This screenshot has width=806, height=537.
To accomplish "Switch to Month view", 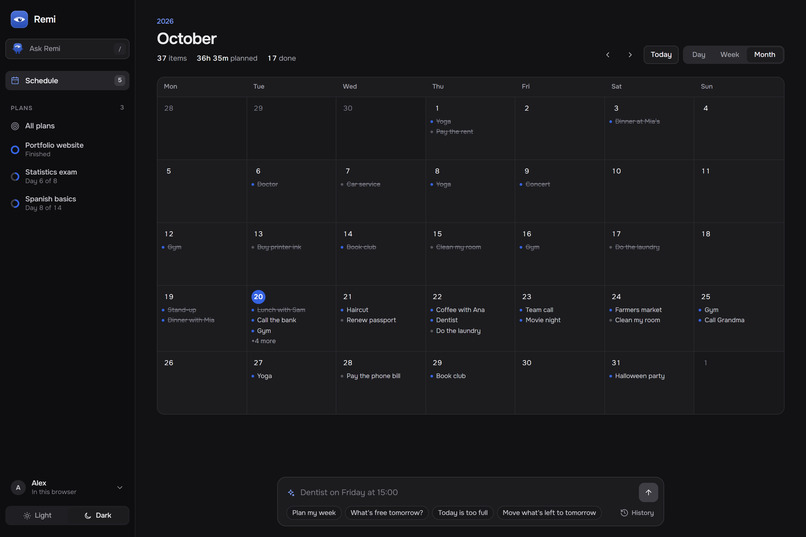I will click(764, 54).
